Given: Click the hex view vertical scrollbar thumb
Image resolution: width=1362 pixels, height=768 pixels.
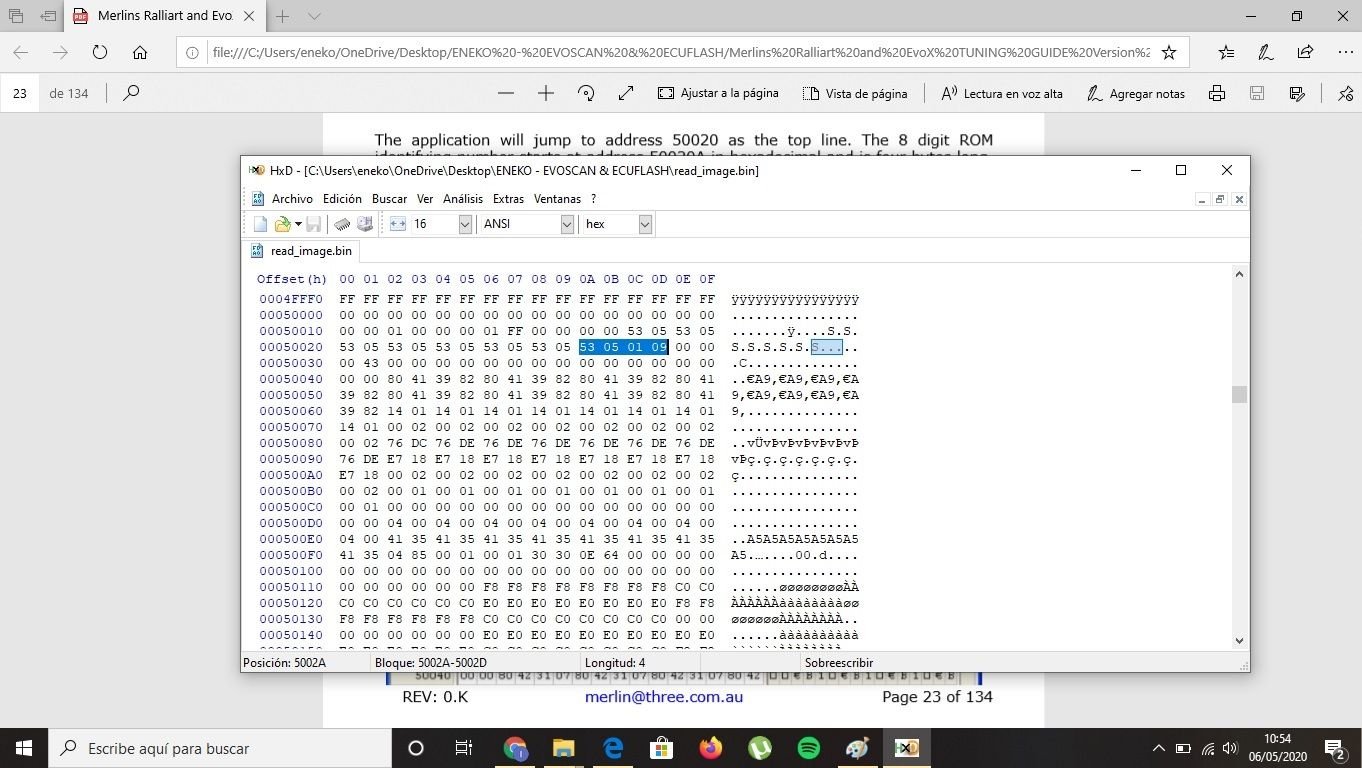Looking at the screenshot, I should (1239, 394).
